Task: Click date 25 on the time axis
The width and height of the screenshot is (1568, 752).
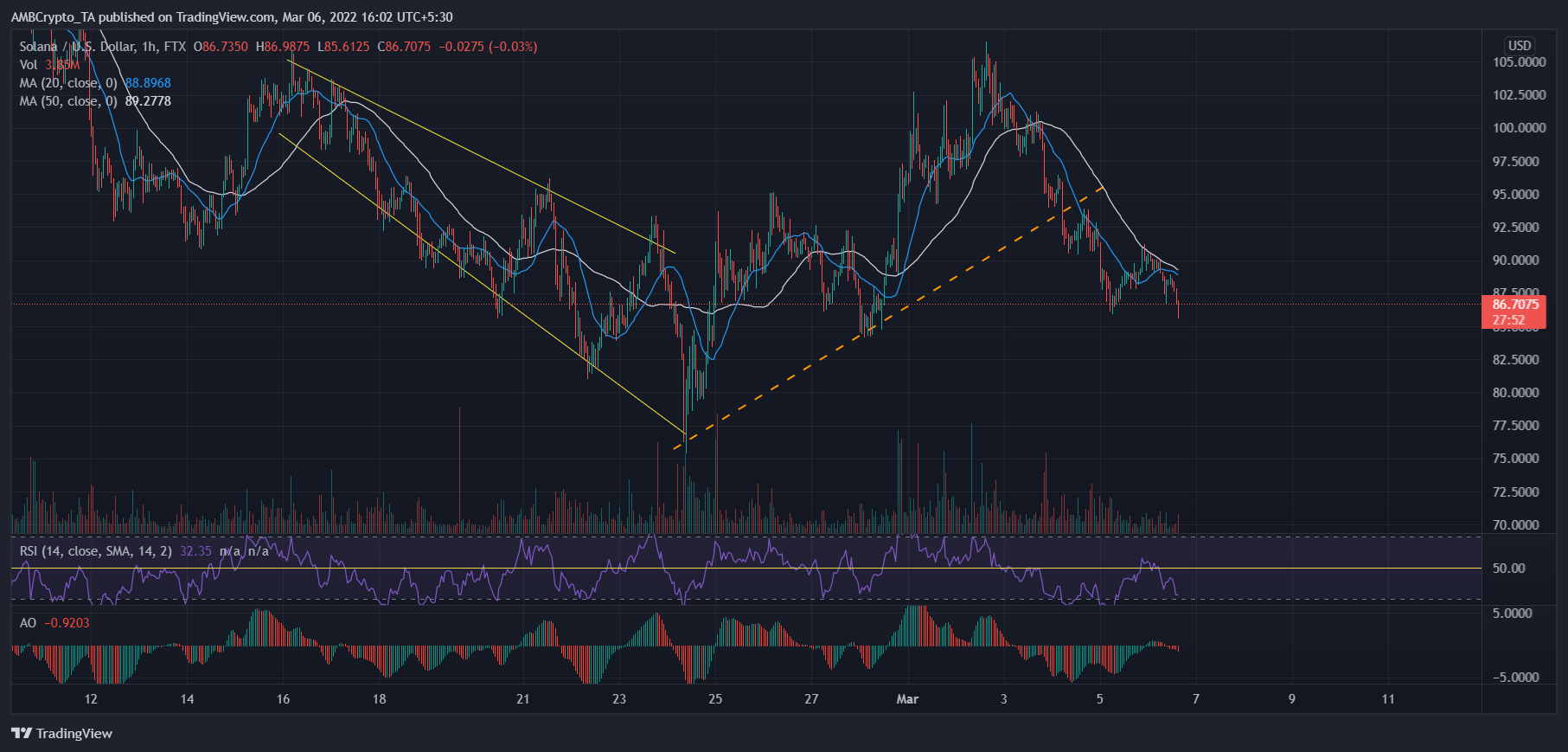Action: click(715, 699)
